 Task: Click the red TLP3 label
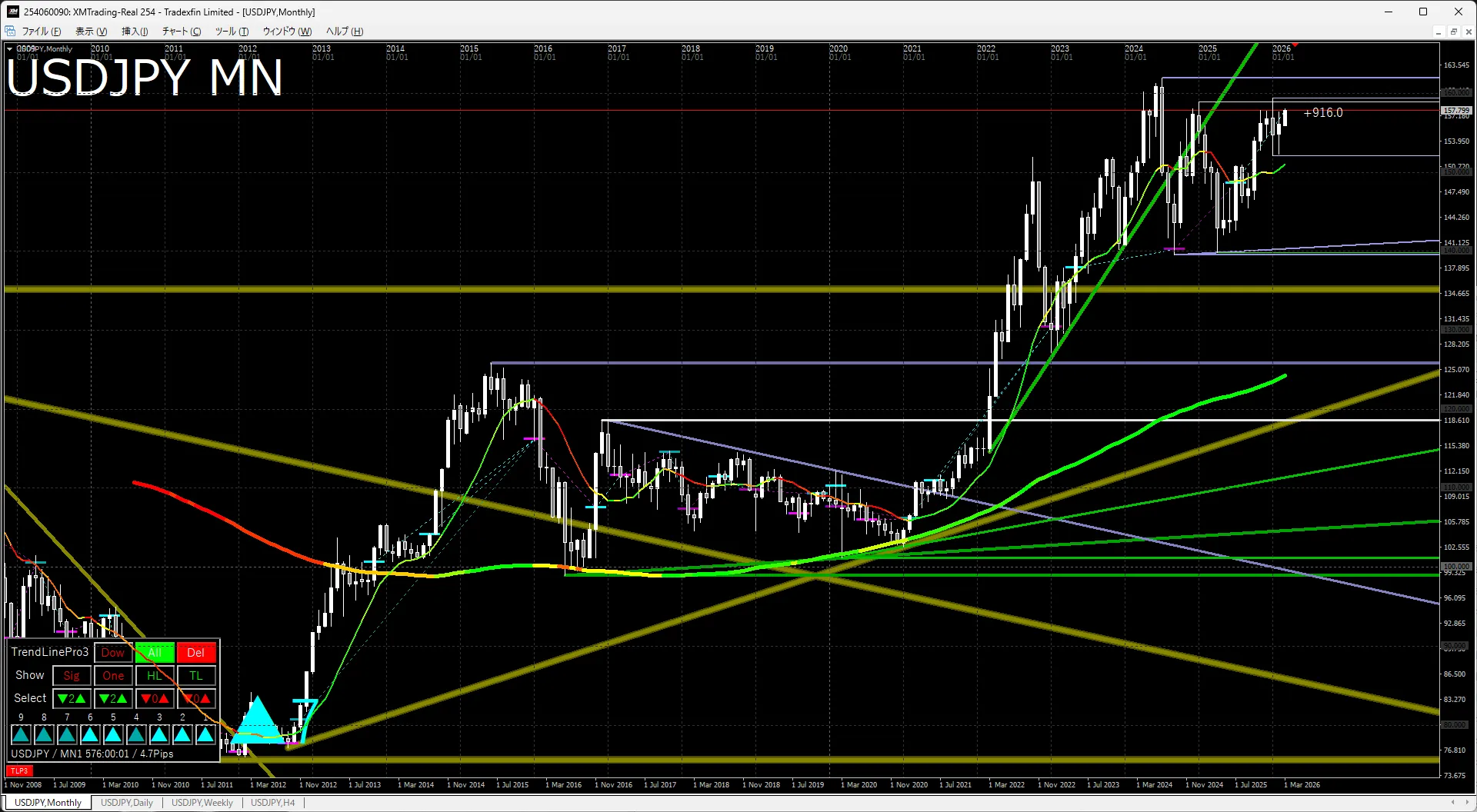(19, 770)
